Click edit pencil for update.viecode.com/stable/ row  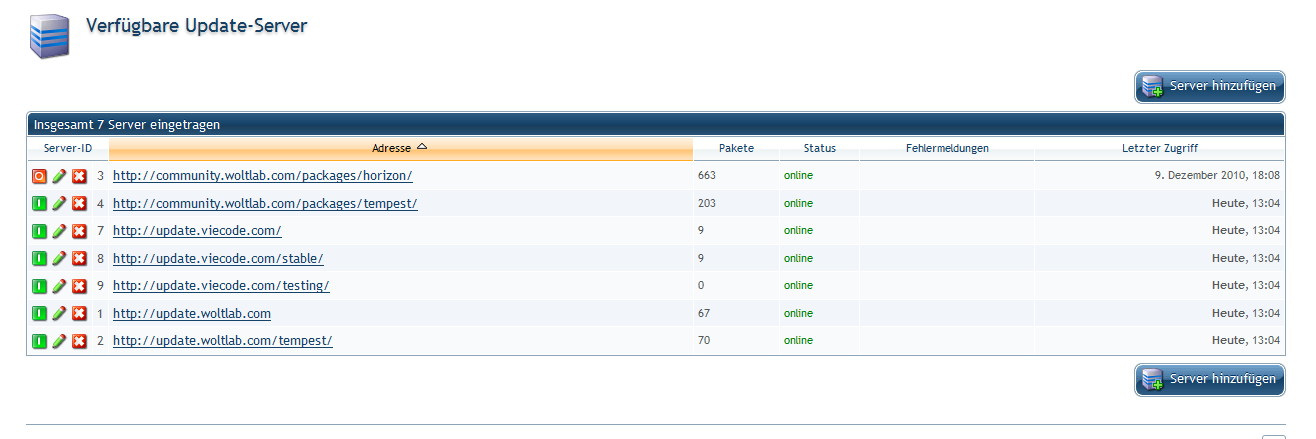pyautogui.click(x=59, y=259)
